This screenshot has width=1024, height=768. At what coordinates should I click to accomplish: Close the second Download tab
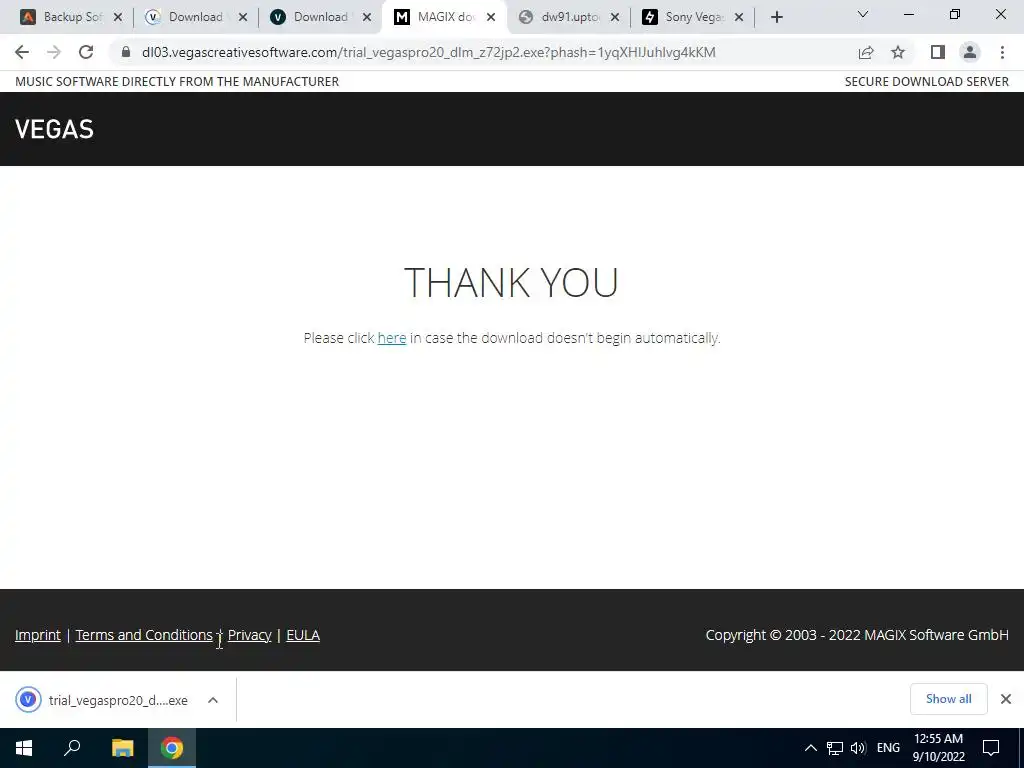point(367,17)
